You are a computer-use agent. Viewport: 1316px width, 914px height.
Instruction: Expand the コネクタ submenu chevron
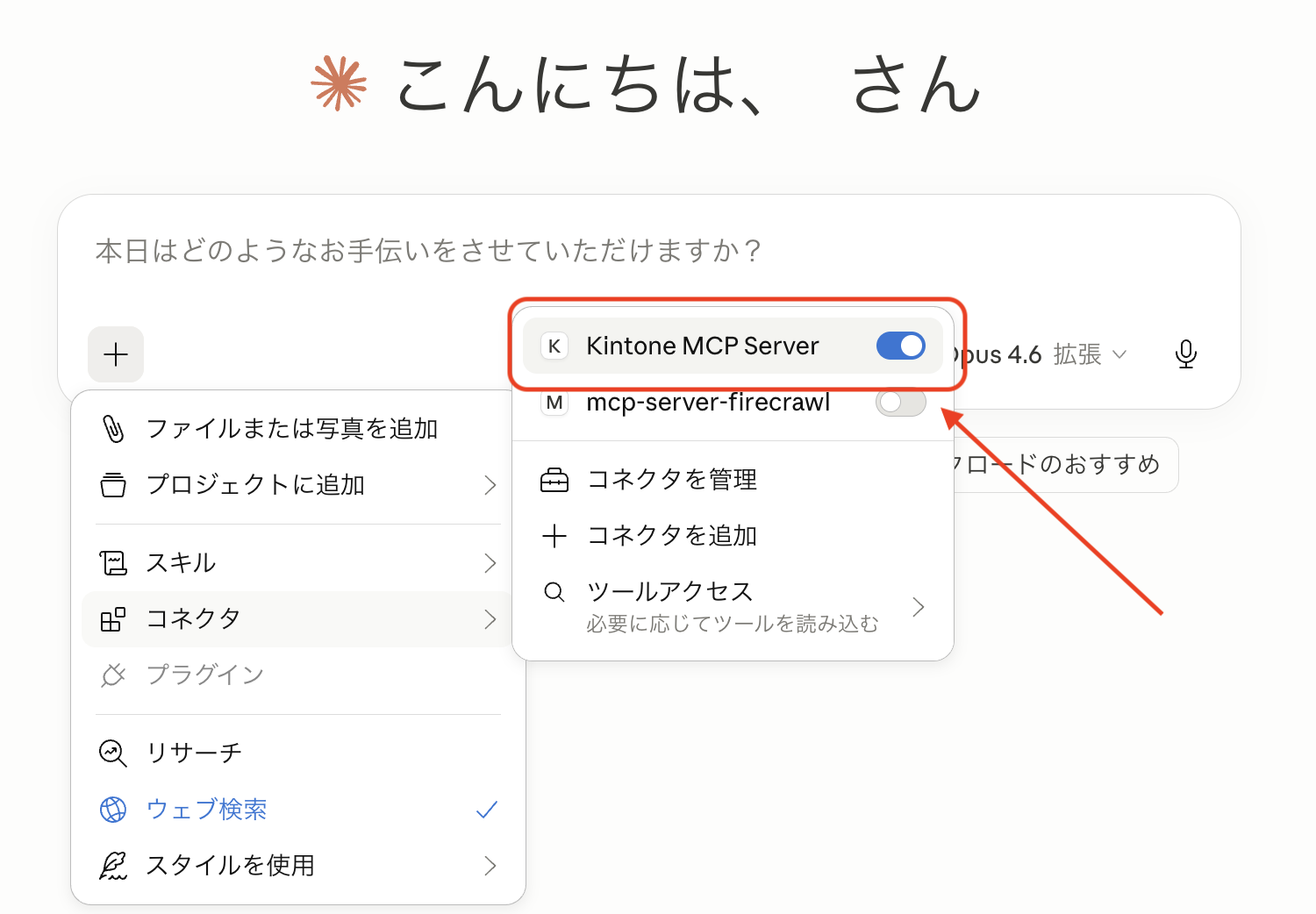pos(490,619)
